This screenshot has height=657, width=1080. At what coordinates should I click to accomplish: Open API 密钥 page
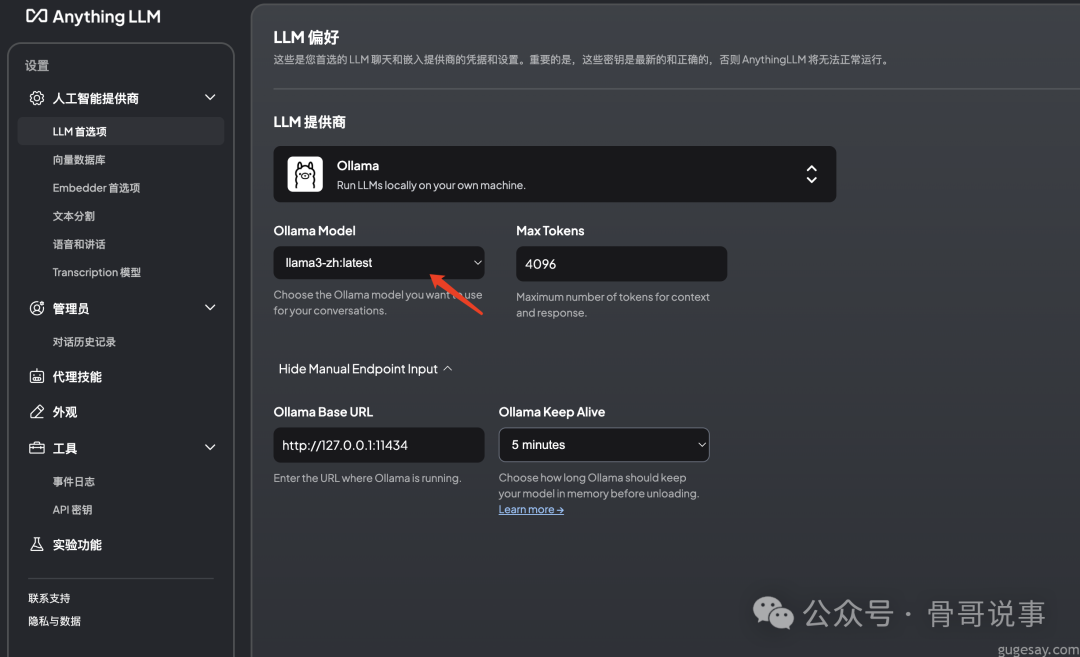72,510
